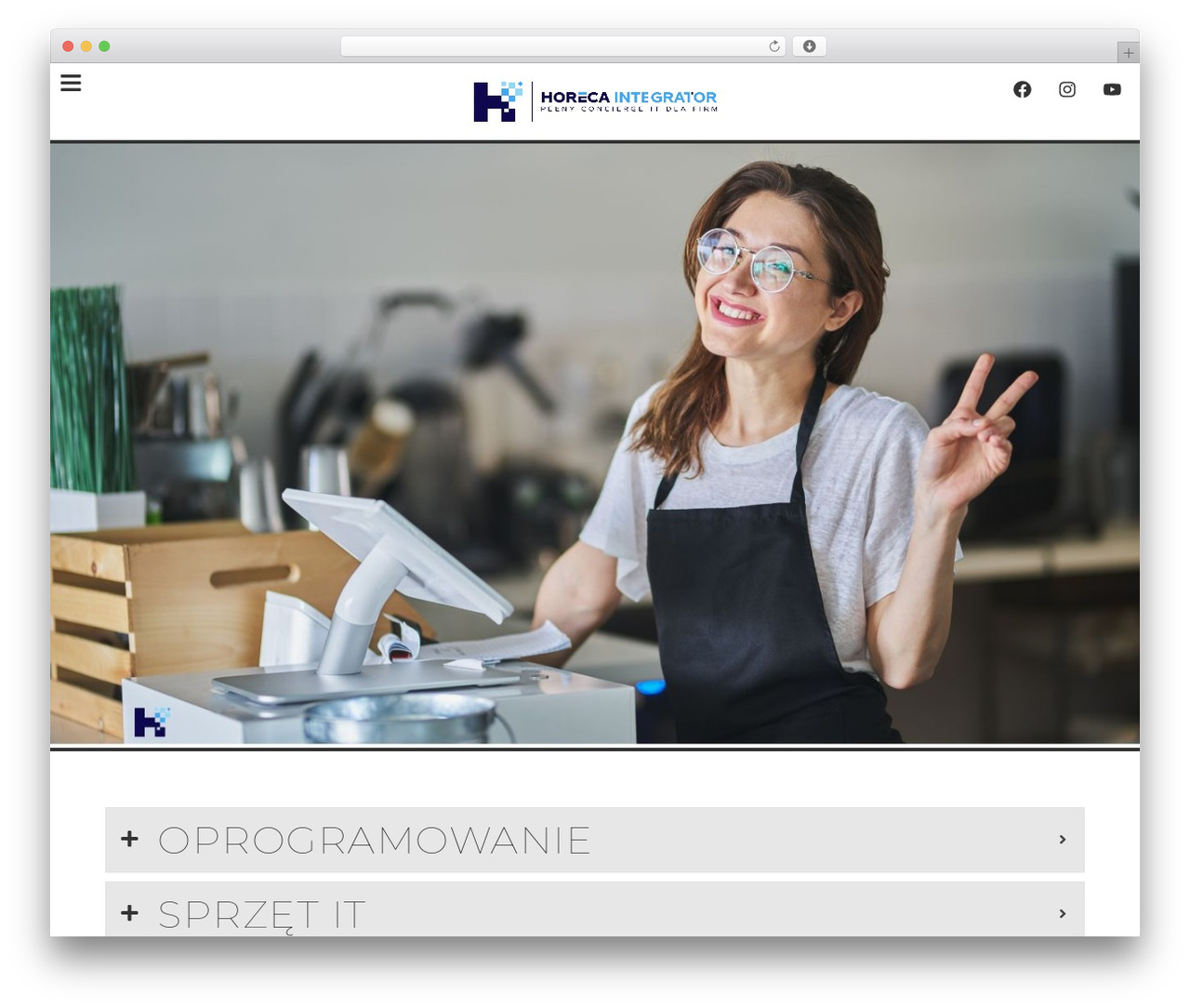
Task: Open the hamburger navigation menu
Action: coord(71,83)
